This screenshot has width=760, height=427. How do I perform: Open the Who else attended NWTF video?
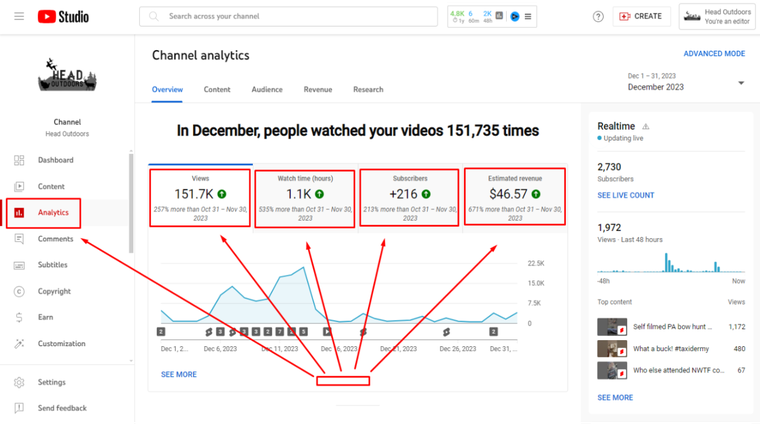click(x=671, y=370)
